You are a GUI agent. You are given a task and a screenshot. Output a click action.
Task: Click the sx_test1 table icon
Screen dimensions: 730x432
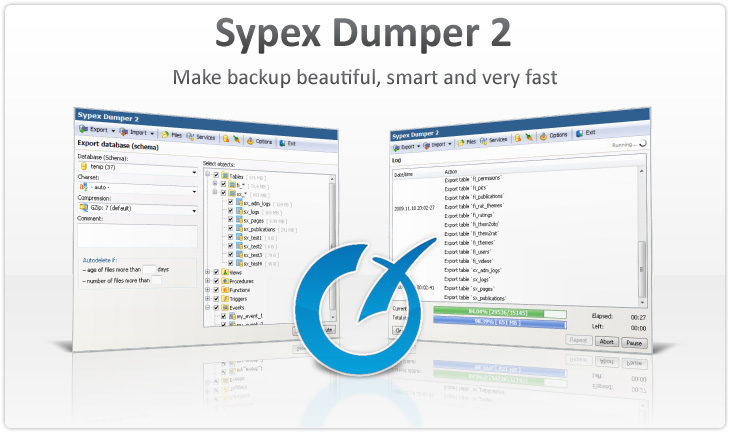239,237
